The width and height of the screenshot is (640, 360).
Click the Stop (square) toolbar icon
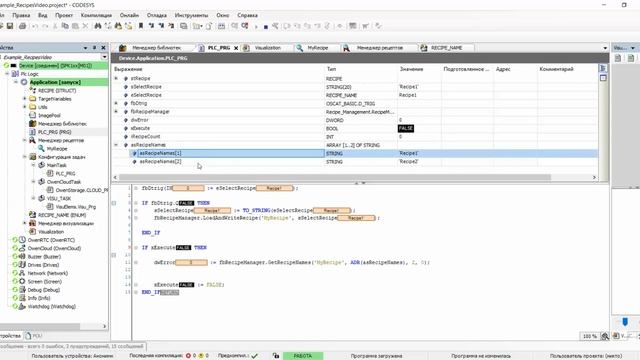click(266, 27)
